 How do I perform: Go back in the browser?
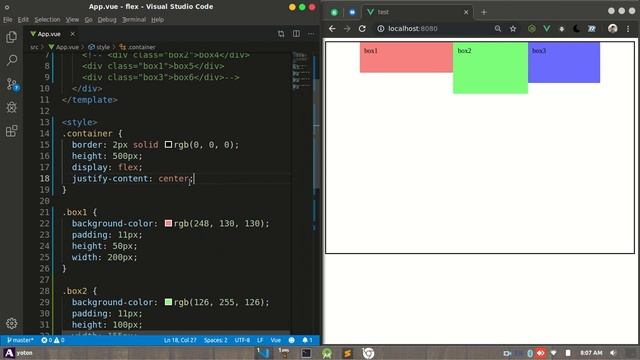[332, 29]
